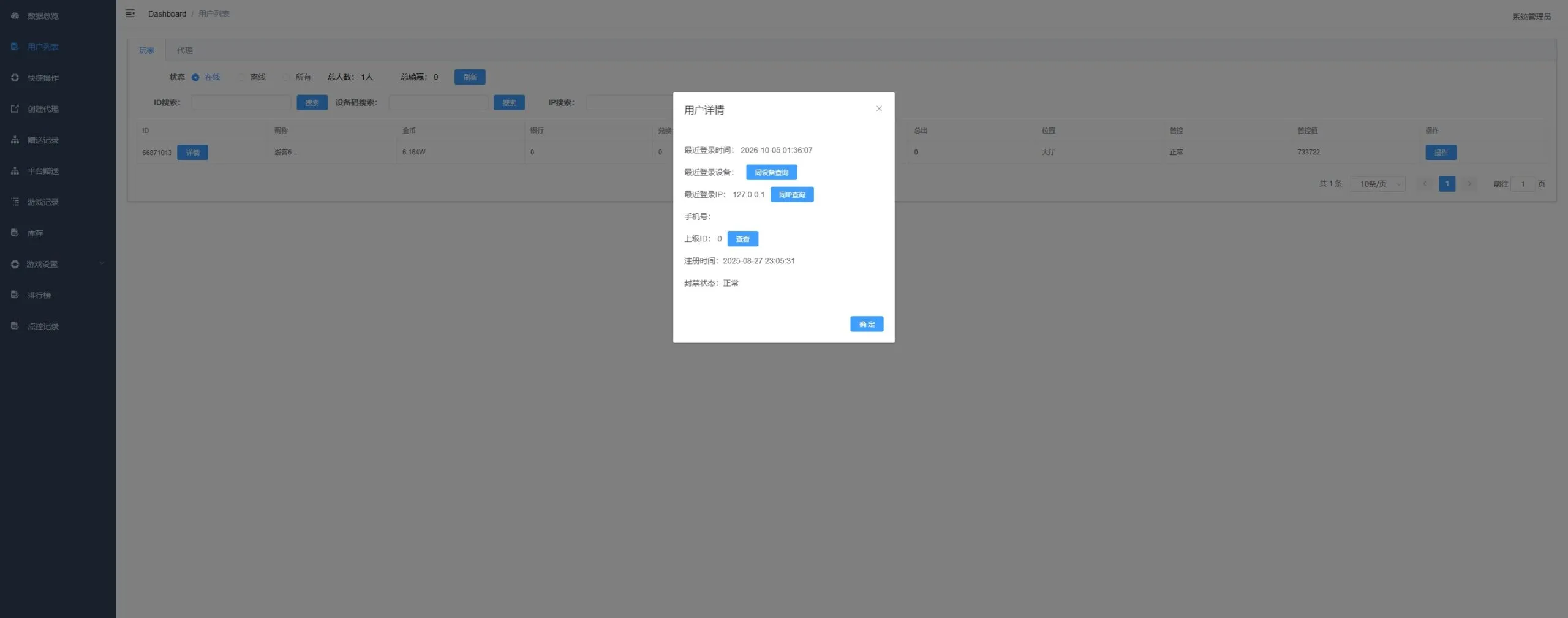Select the 所有 status radio button
The height and width of the screenshot is (618, 1568).
click(286, 77)
